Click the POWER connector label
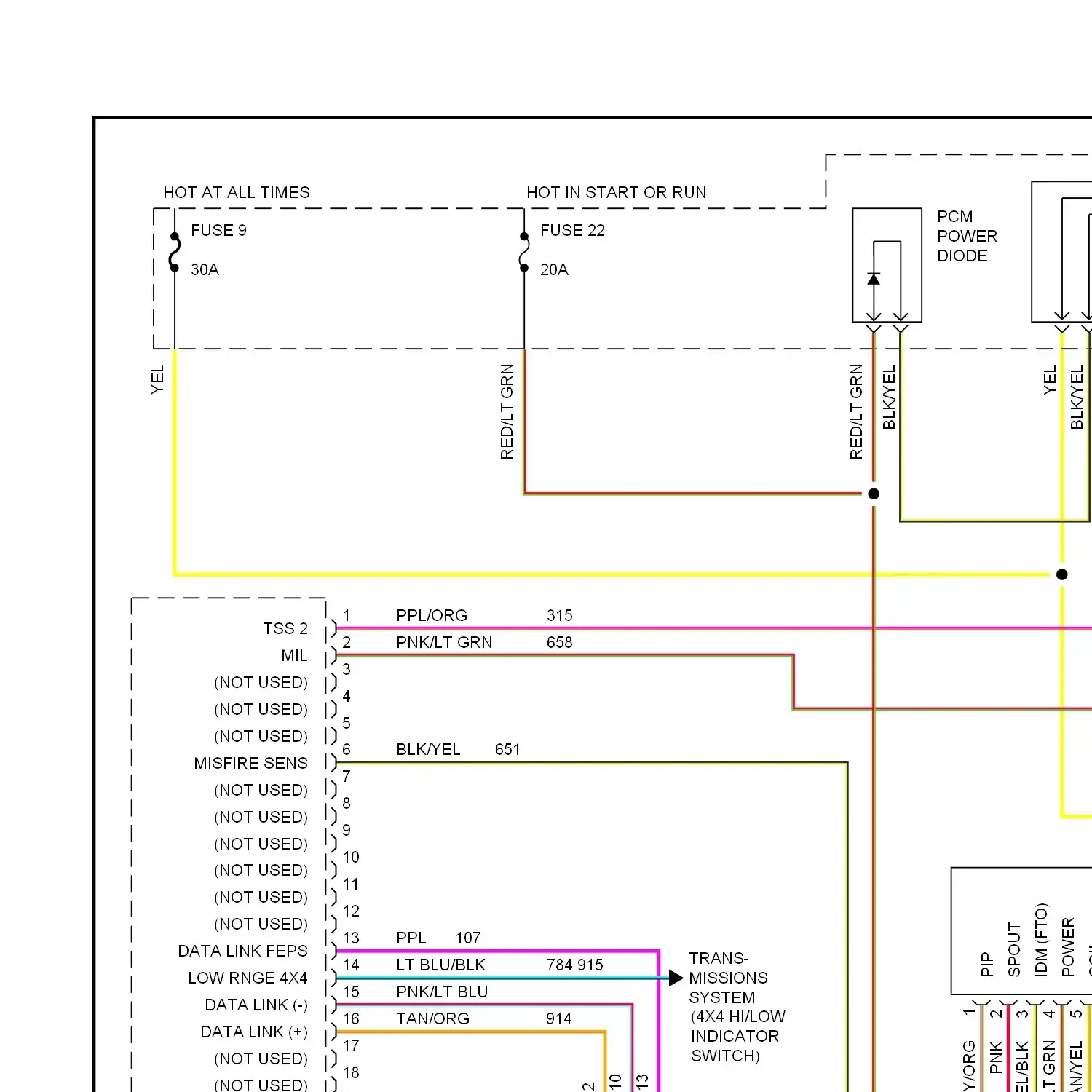 [x=1068, y=947]
